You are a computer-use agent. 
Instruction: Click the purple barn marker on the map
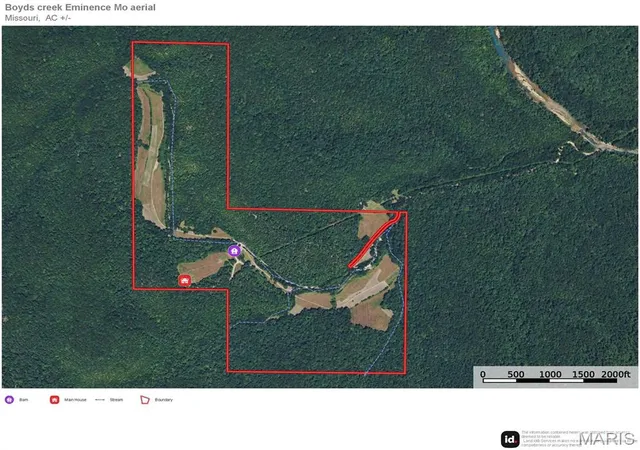click(234, 251)
